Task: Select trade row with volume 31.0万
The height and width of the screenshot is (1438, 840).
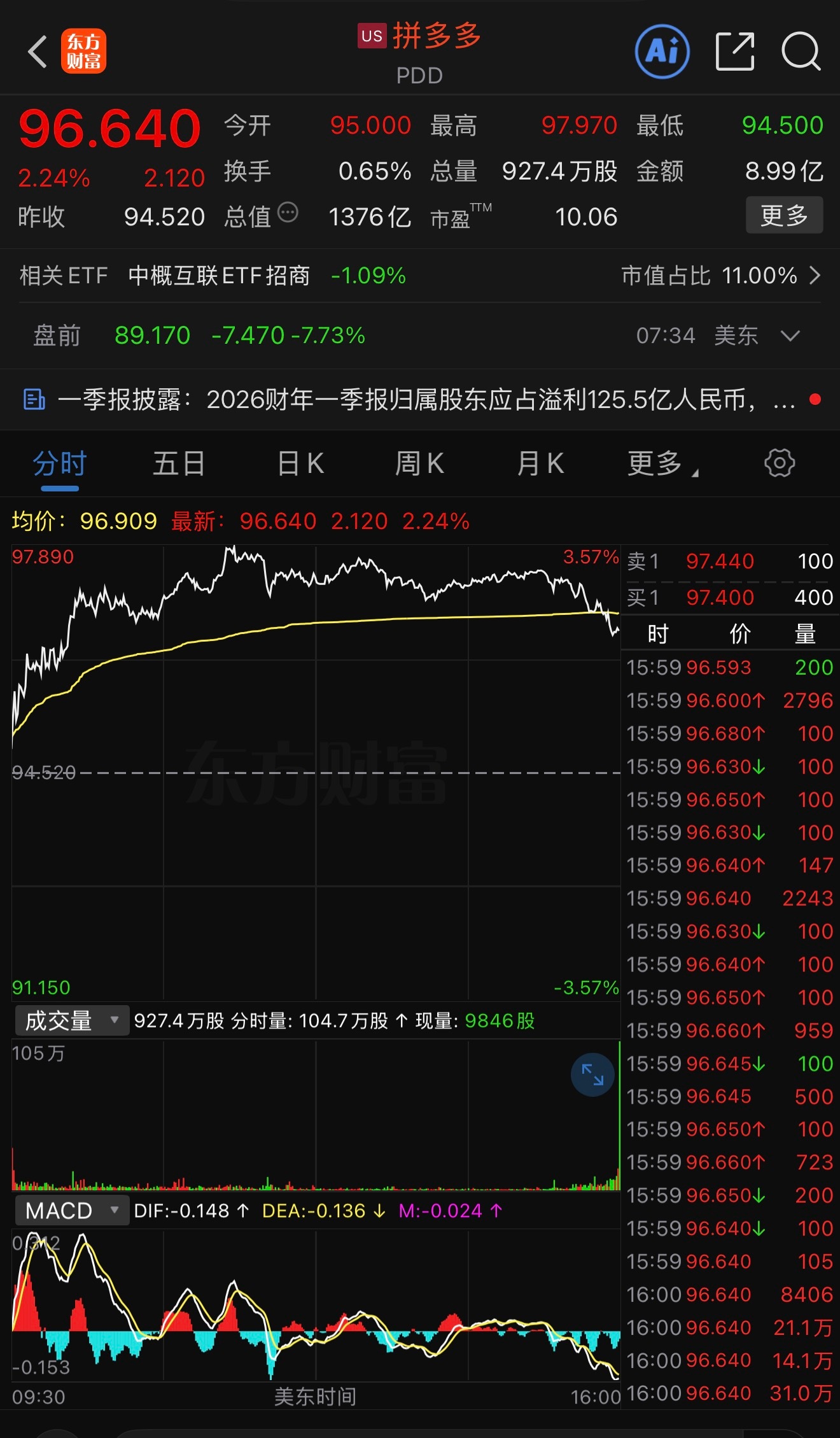Action: click(730, 1393)
